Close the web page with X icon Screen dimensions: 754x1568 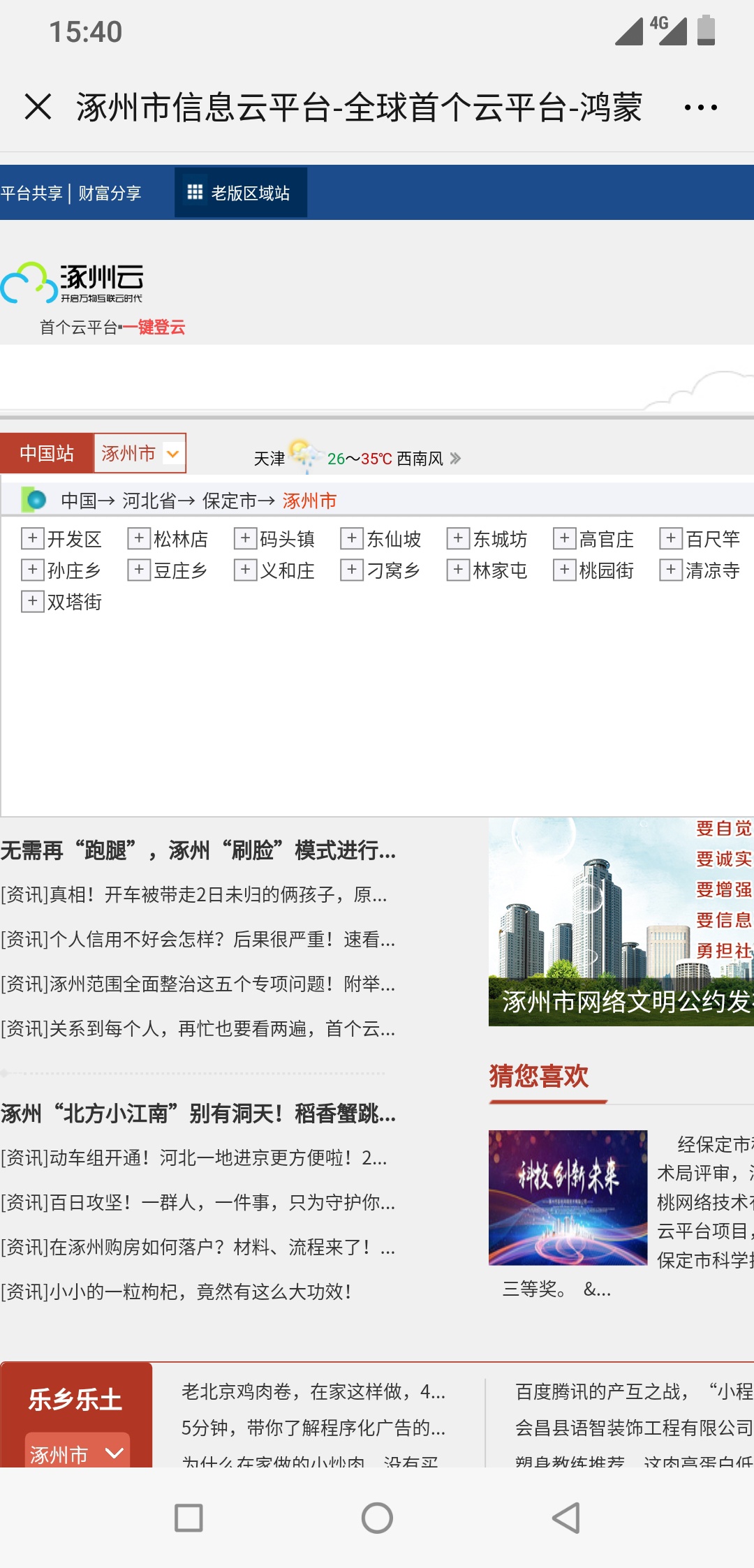[38, 107]
